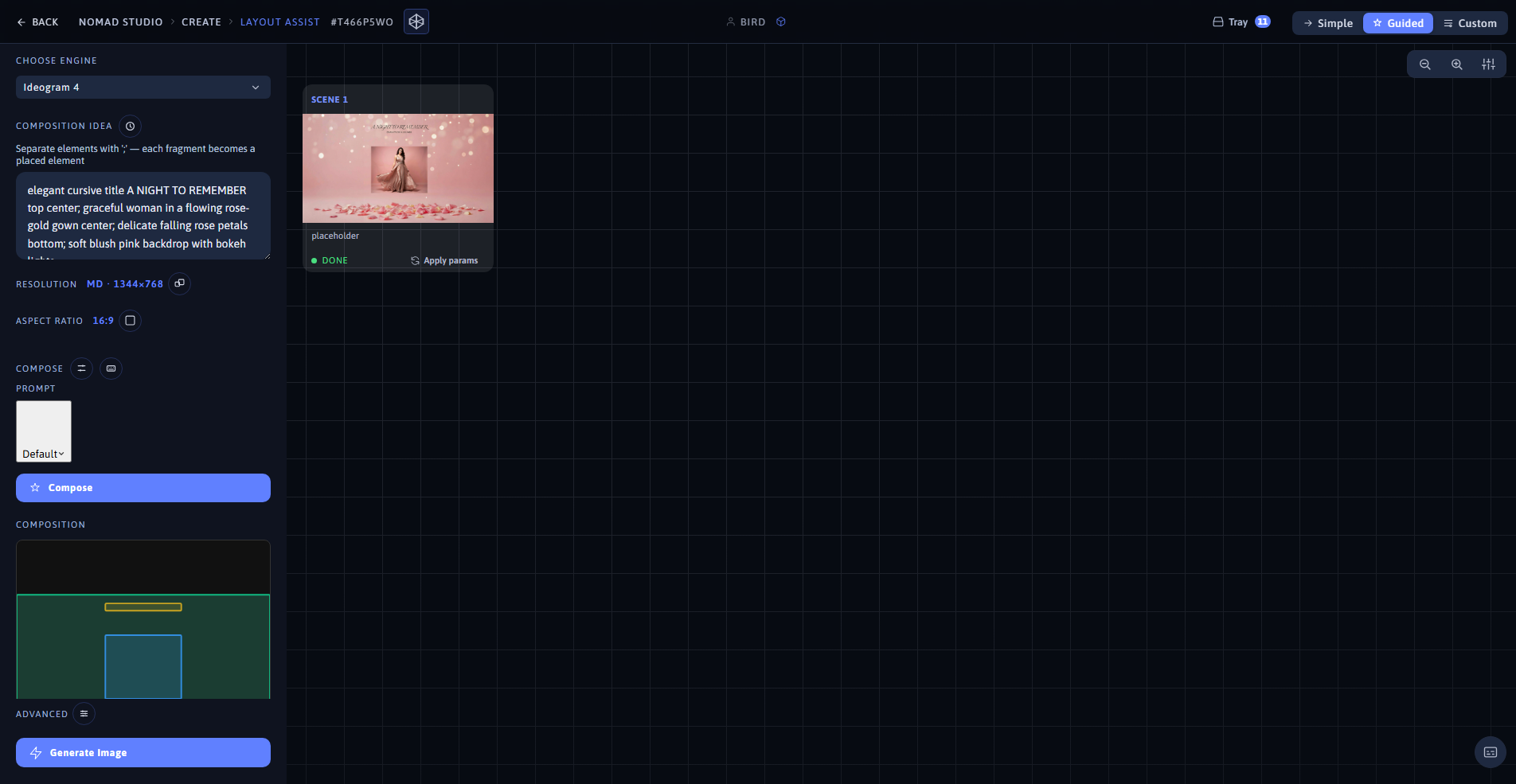The width and height of the screenshot is (1516, 784).
Task: Select the yellow title box in composition preview
Action: click(x=143, y=607)
